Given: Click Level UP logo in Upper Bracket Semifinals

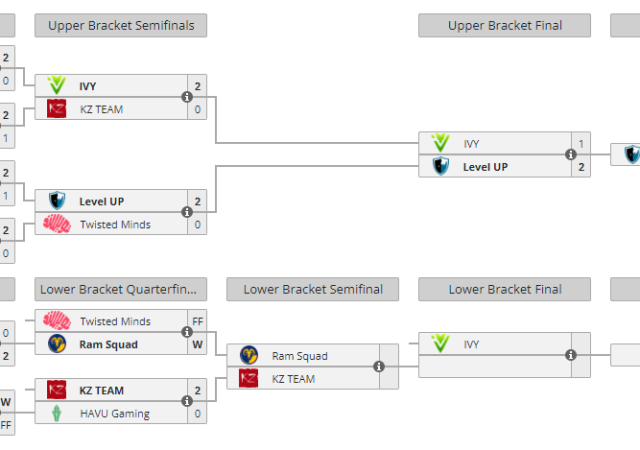Looking at the screenshot, I should point(57,201).
